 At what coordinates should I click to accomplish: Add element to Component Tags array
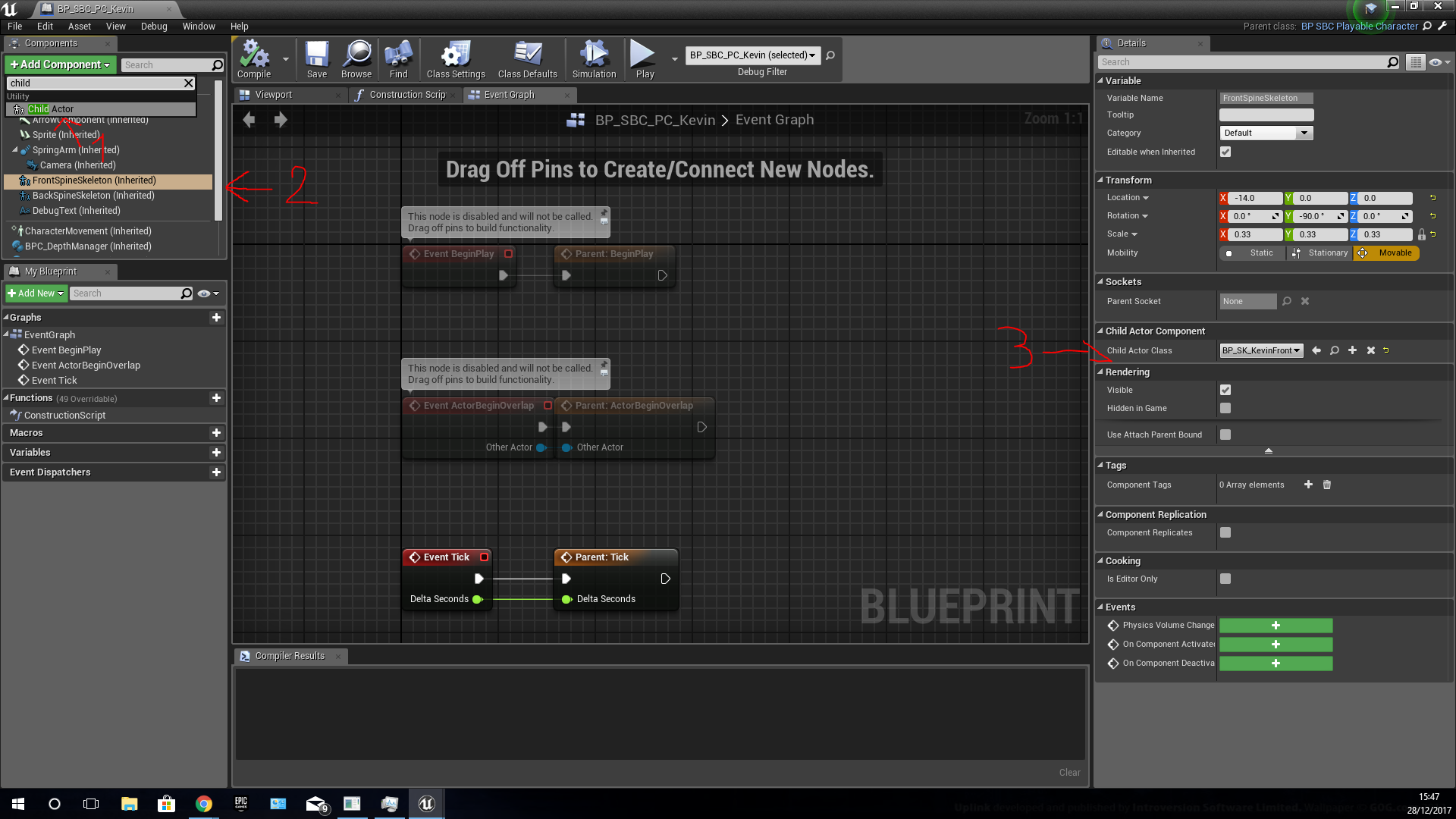click(1308, 485)
